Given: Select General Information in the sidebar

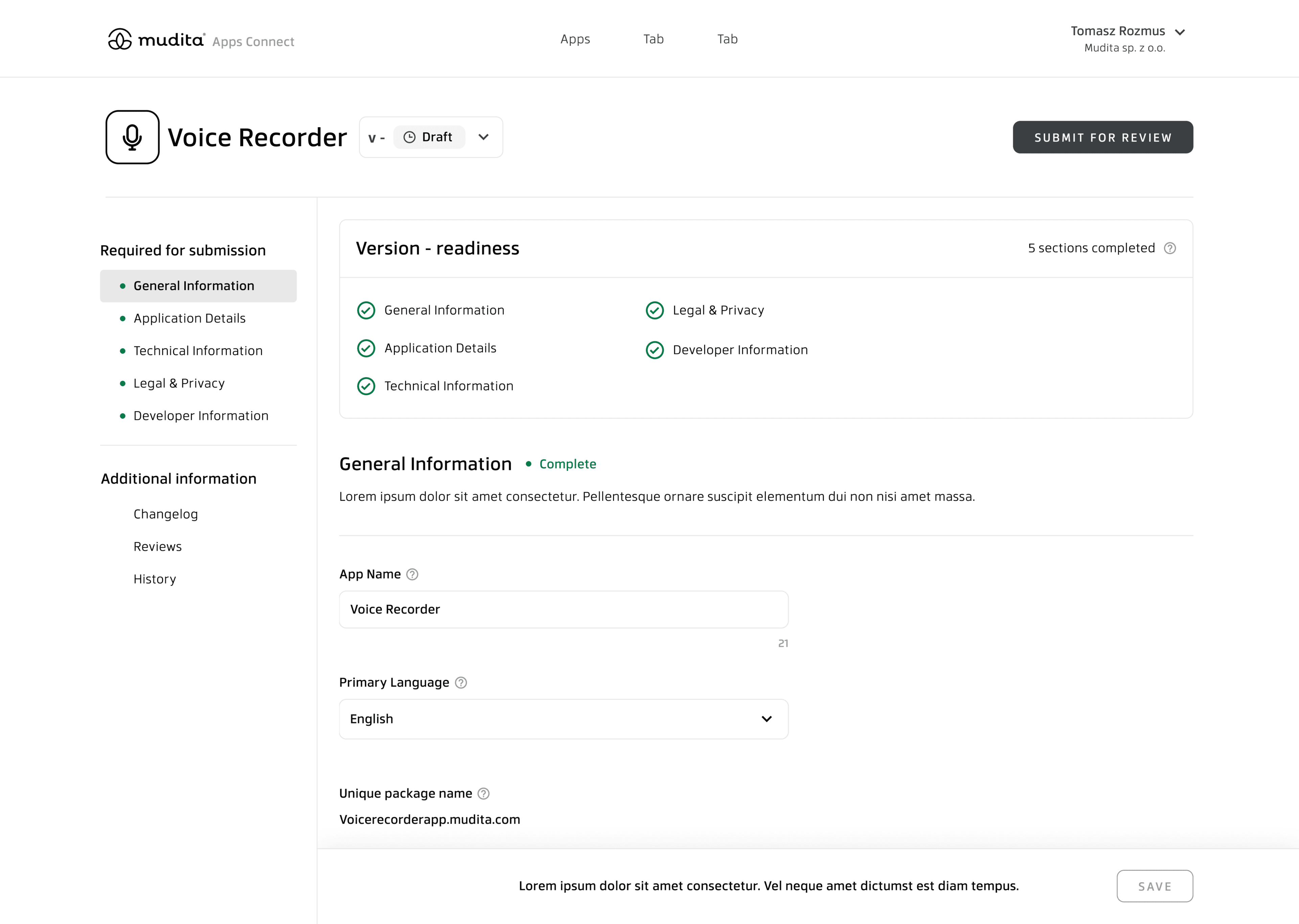Looking at the screenshot, I should pyautogui.click(x=199, y=286).
